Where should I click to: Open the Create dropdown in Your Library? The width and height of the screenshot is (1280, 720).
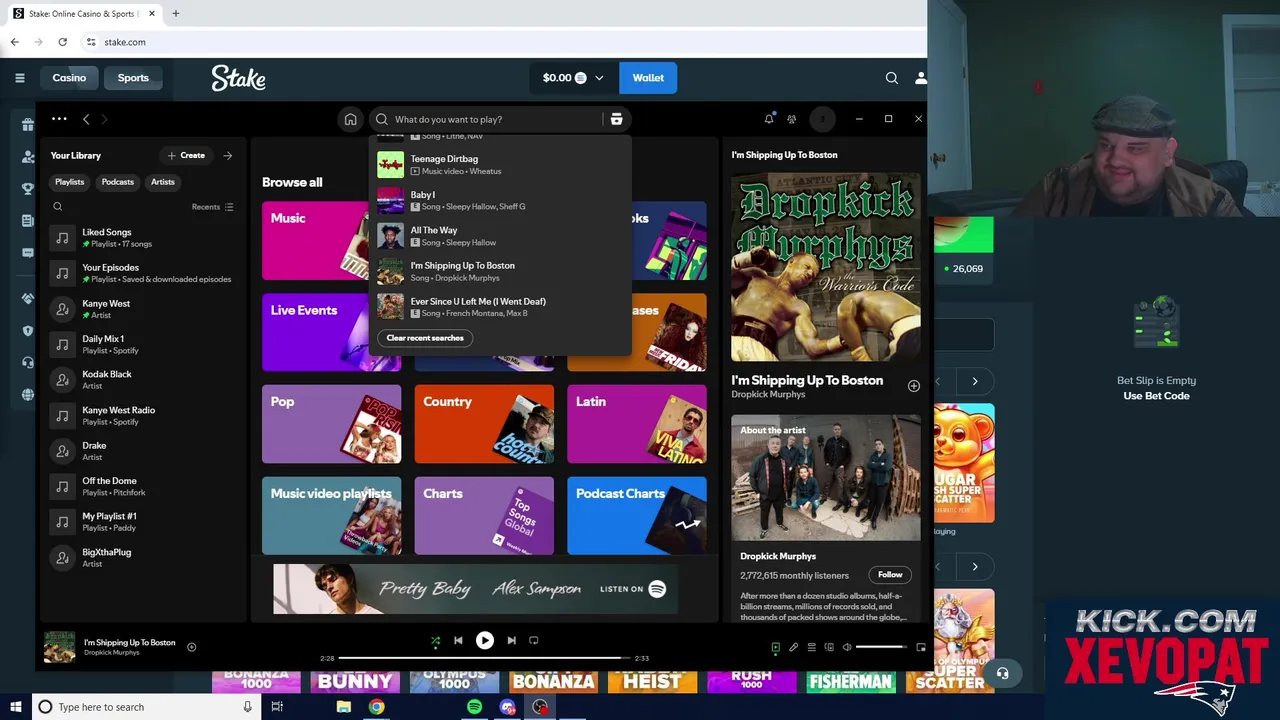(186, 155)
